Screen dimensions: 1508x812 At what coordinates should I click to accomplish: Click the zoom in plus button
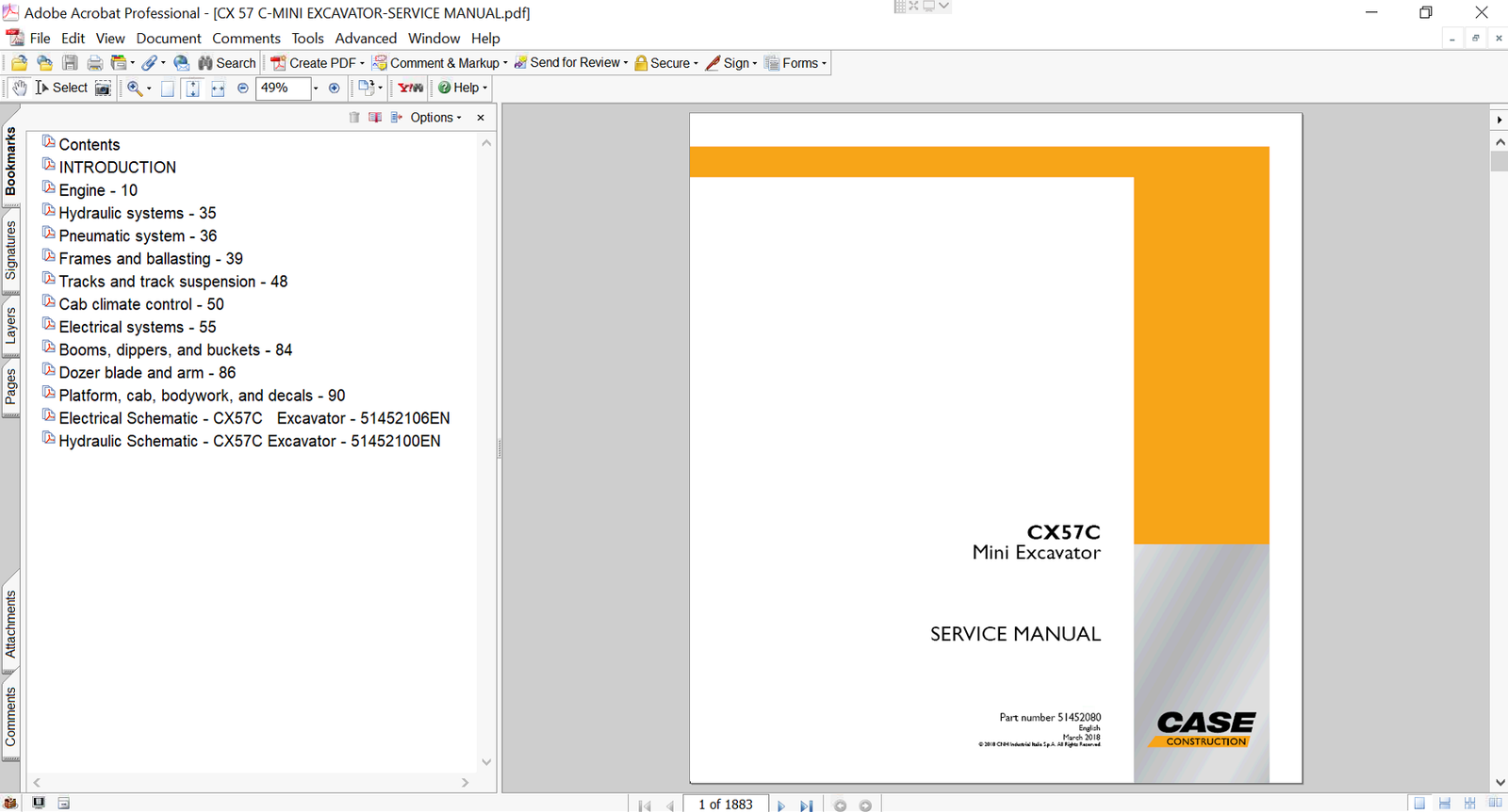[334, 88]
